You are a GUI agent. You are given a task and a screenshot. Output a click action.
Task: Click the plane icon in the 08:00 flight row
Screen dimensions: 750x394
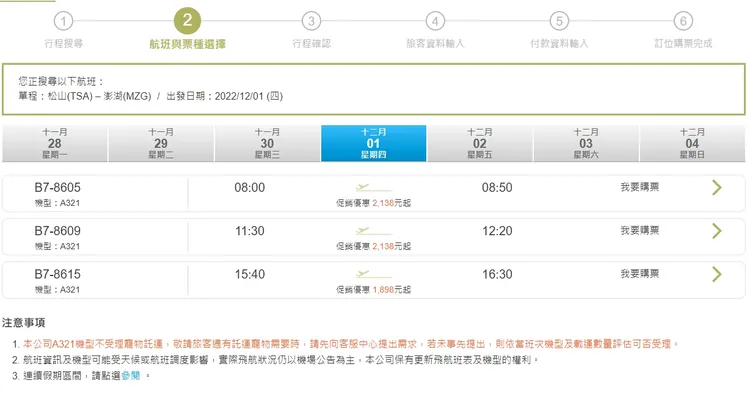click(373, 187)
